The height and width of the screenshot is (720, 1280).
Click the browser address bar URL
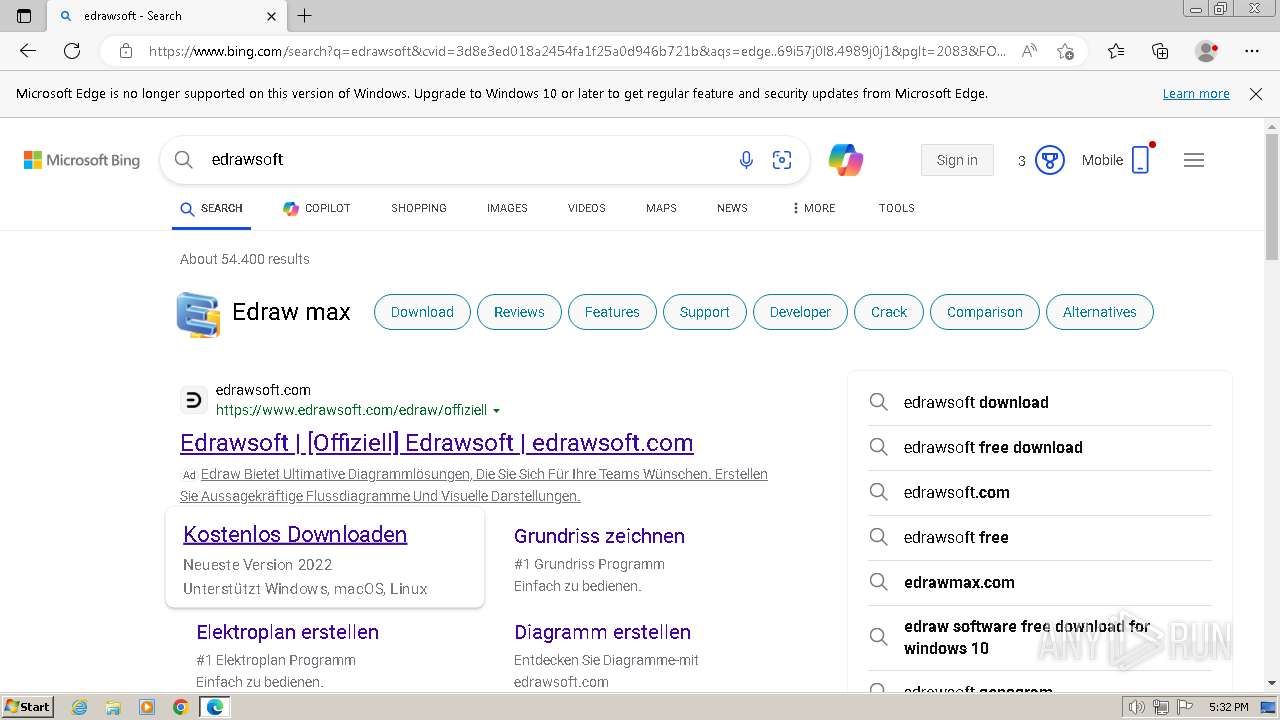click(578, 51)
